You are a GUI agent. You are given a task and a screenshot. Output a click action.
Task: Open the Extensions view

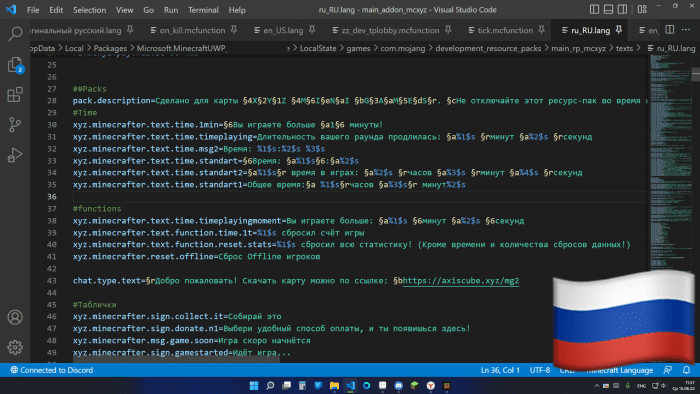pos(15,95)
